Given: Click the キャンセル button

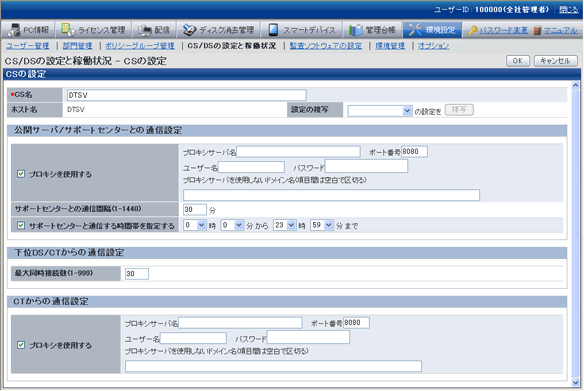Looking at the screenshot, I should 555,61.
